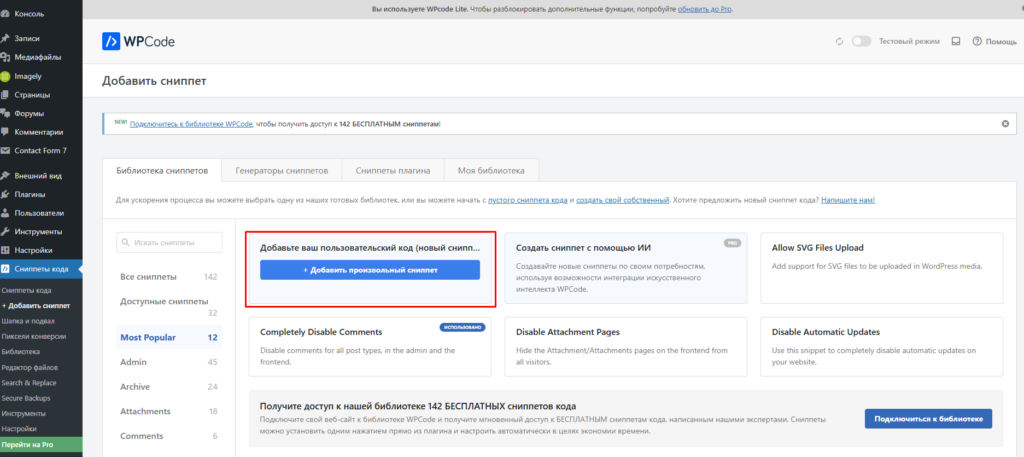Click the brush icon next to Внешний вид
Viewport: 1024px width, 457px height.
point(5,176)
